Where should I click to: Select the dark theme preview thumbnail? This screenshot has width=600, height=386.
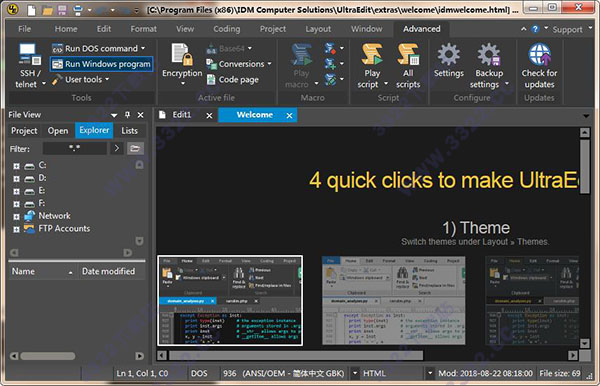click(230, 301)
